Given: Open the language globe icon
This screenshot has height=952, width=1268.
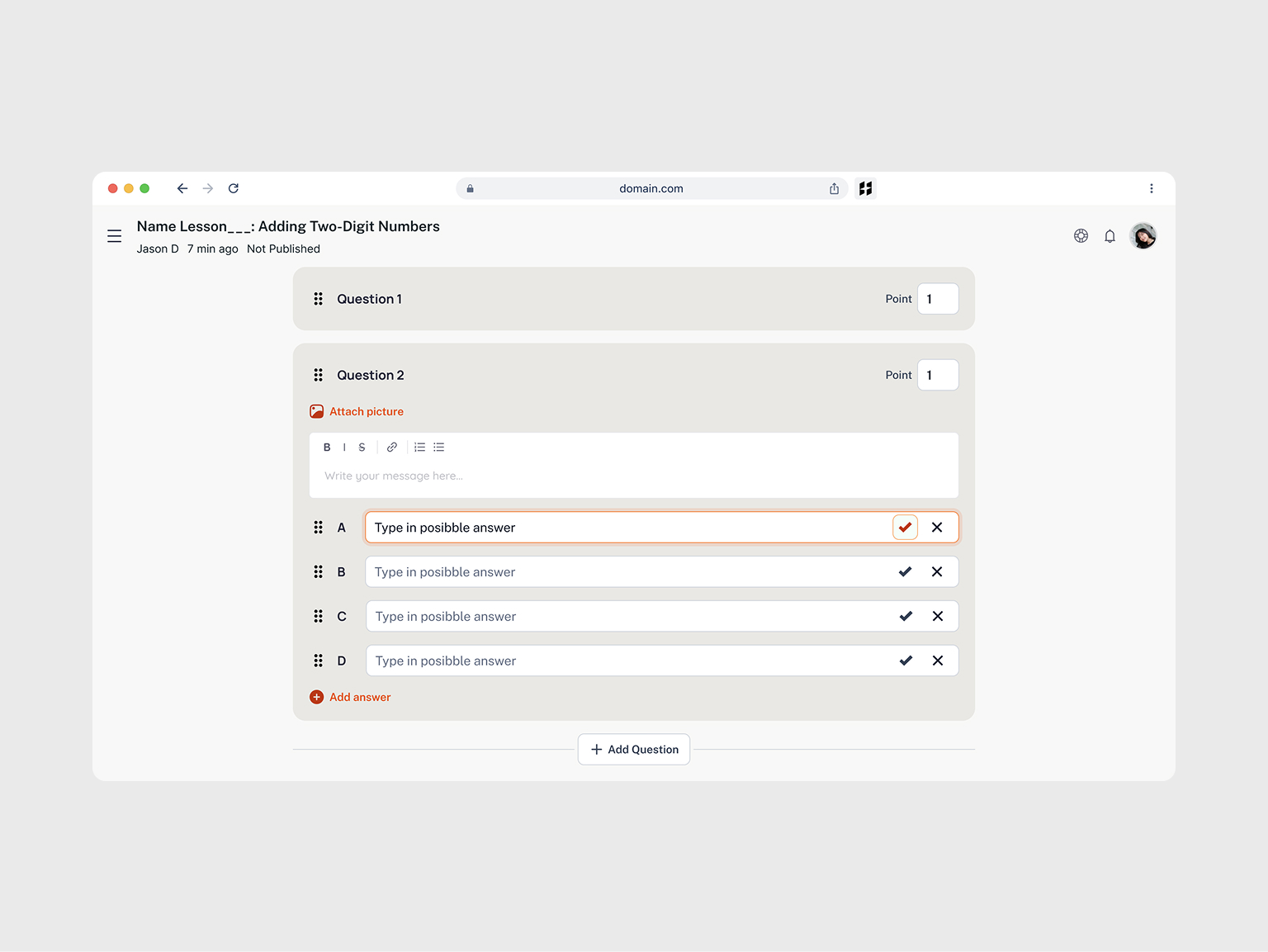Looking at the screenshot, I should pos(1081,235).
